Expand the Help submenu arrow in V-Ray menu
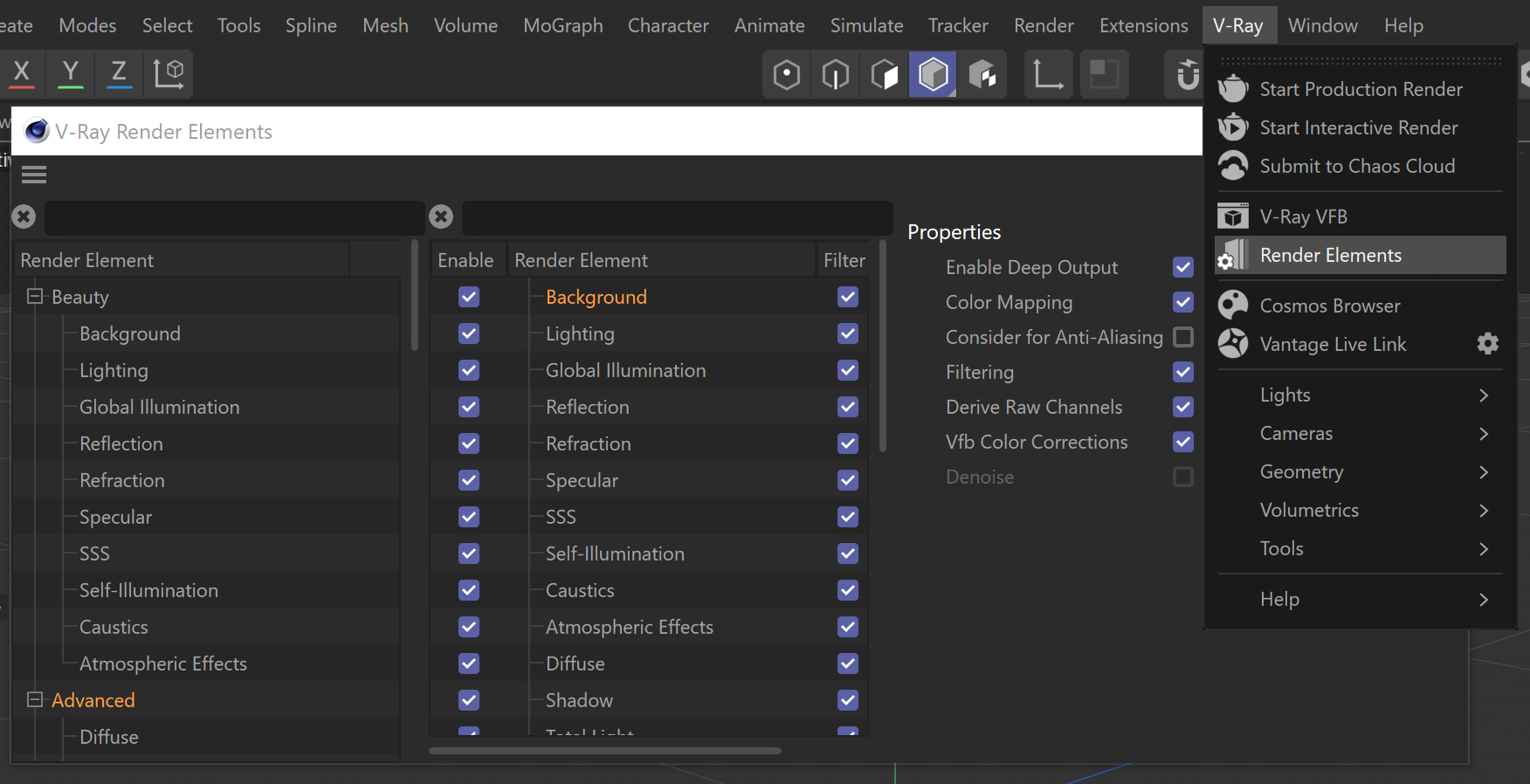This screenshot has width=1530, height=784. (x=1484, y=600)
